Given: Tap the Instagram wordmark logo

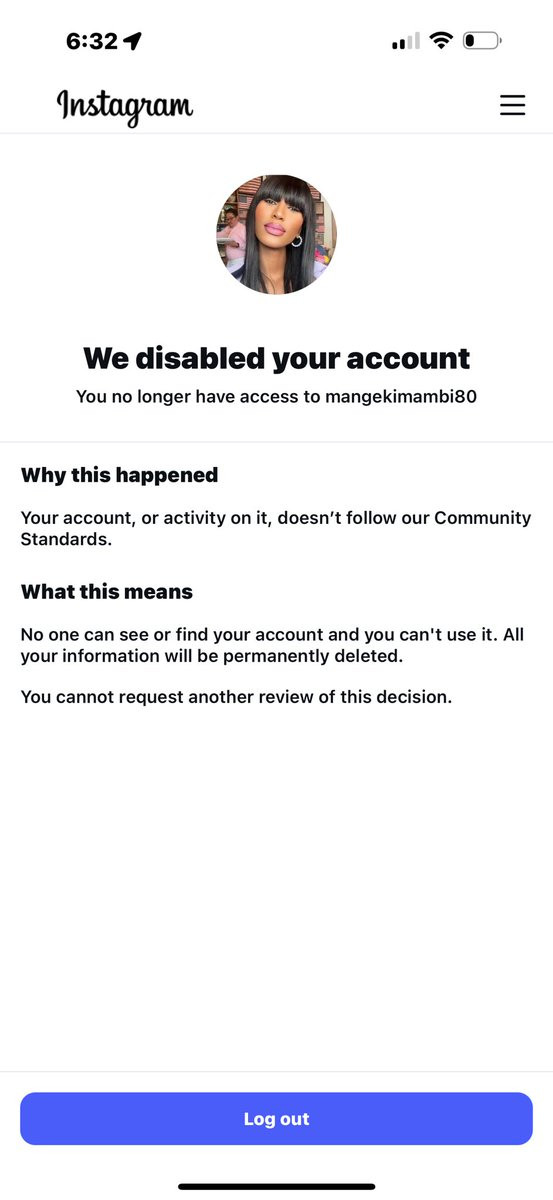Looking at the screenshot, I should (x=125, y=106).
